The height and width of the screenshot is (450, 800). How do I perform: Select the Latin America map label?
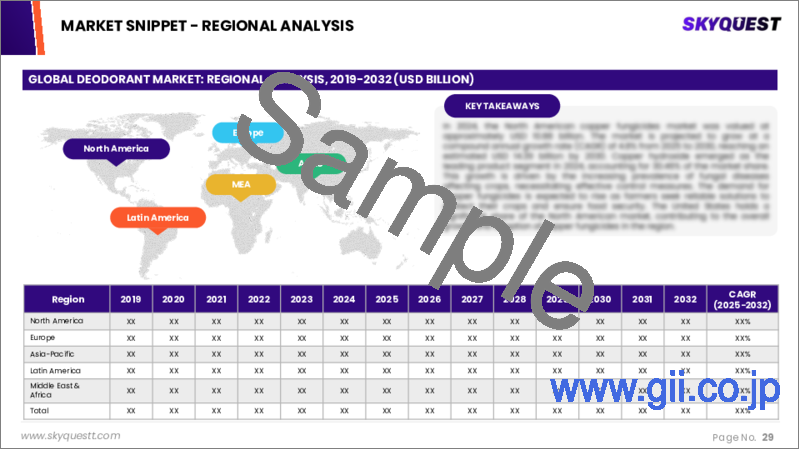158,218
